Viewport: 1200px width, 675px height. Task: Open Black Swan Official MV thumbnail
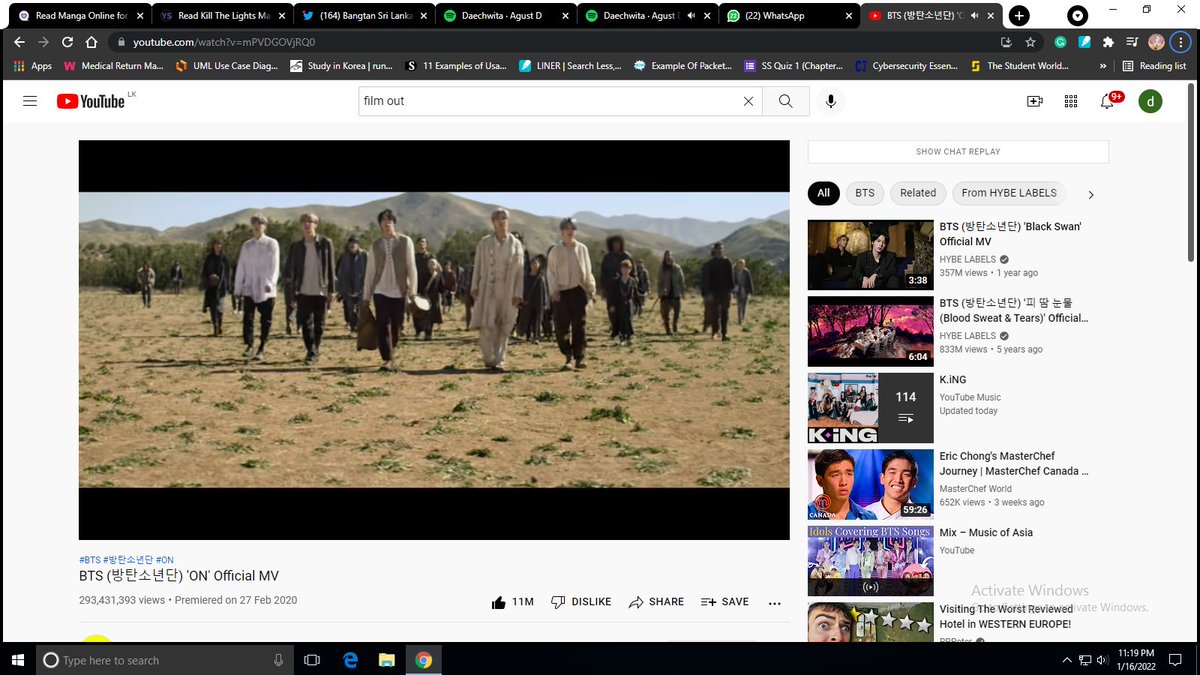(870, 255)
